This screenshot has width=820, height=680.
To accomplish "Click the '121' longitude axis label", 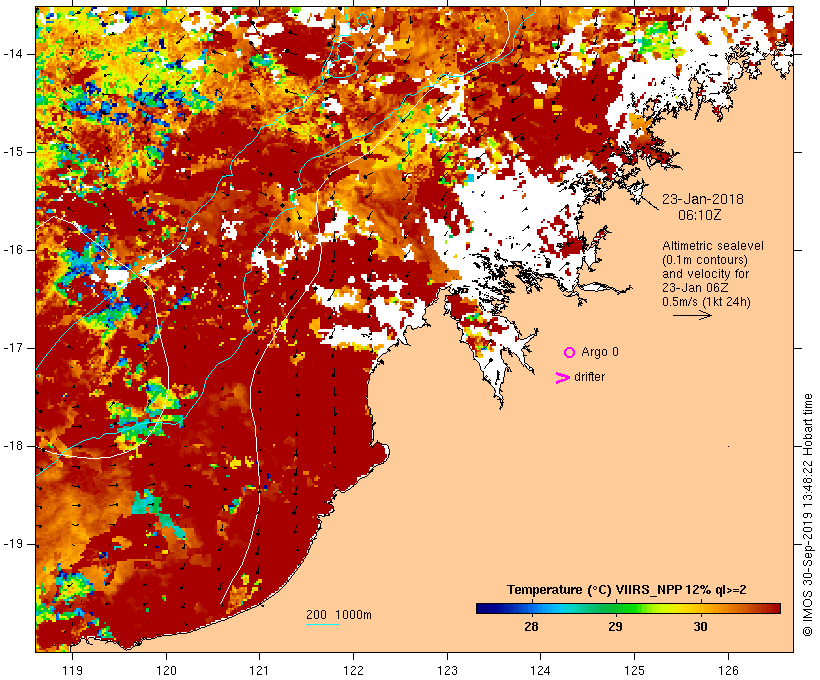I will coord(259,670).
